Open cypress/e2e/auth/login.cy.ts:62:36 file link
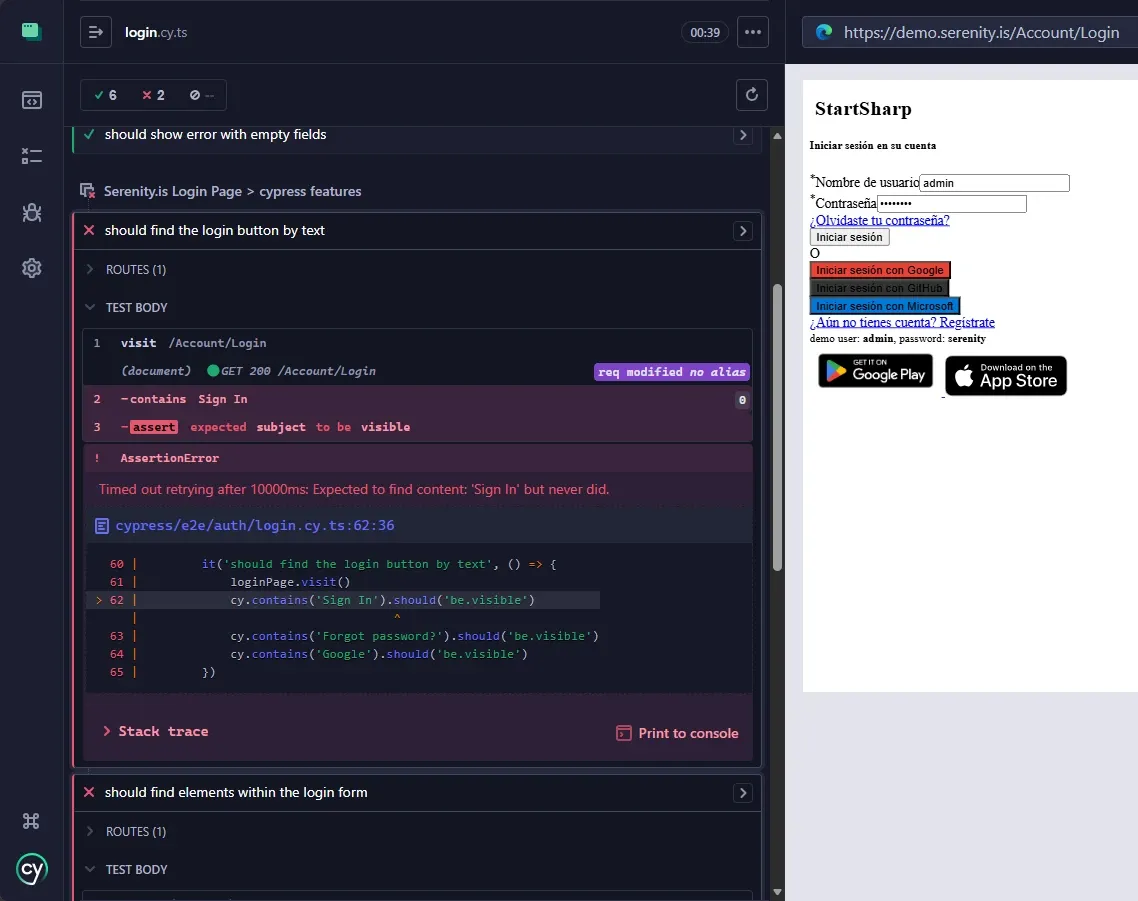The height and width of the screenshot is (901, 1138). click(x=255, y=525)
